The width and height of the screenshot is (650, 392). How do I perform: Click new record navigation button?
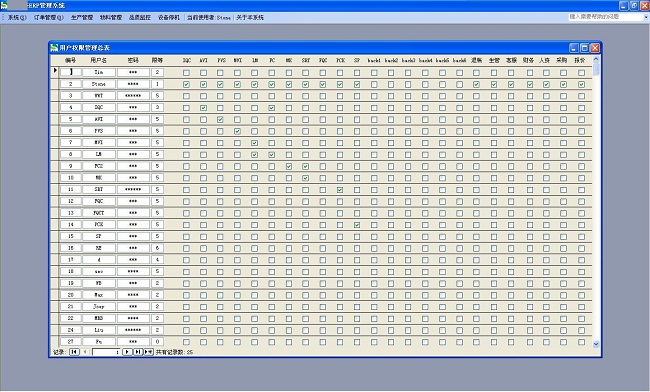coord(148,352)
